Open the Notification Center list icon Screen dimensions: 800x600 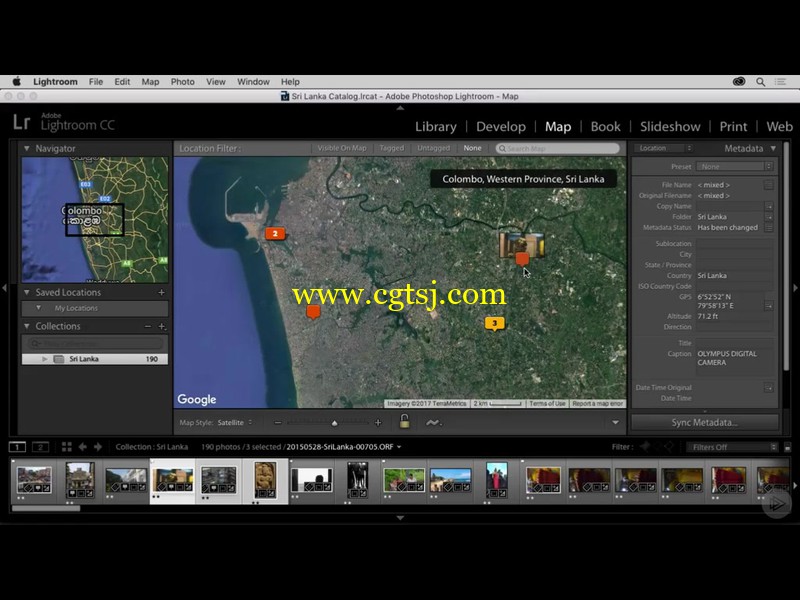tap(780, 82)
